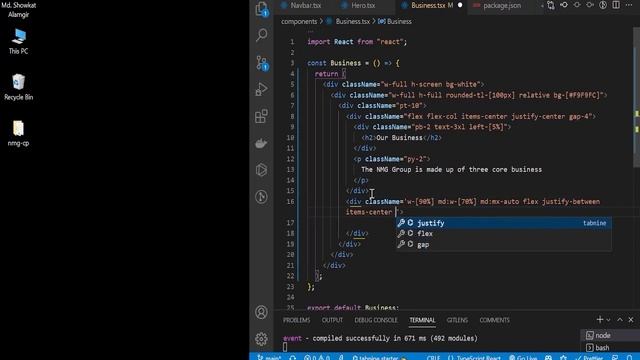Click the 'Our Business' heading text

(x=399, y=138)
